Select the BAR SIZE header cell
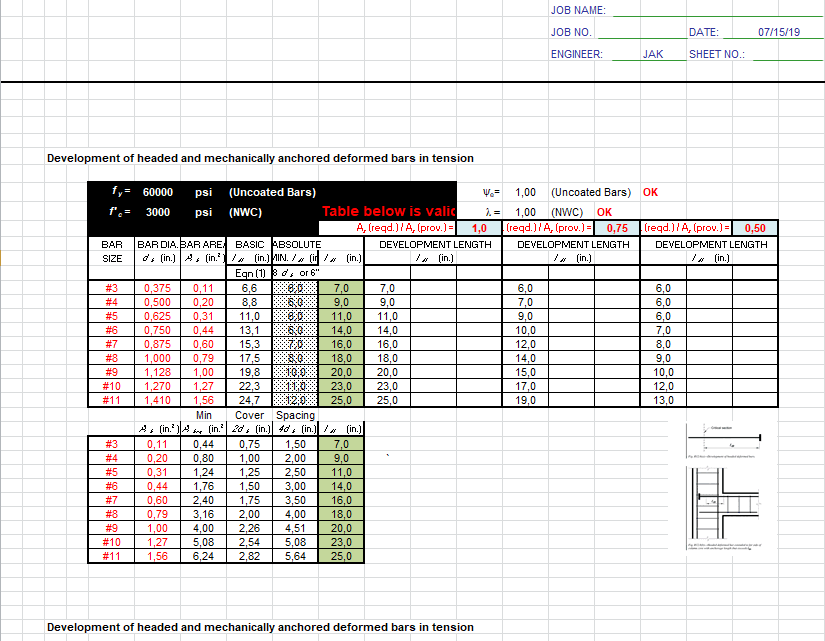The width and height of the screenshot is (825, 641). (x=112, y=251)
